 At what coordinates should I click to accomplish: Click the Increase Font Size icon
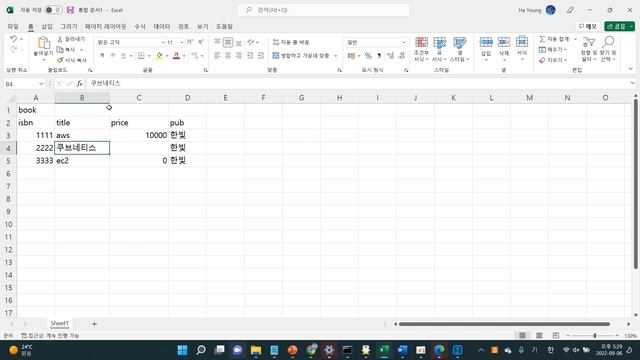(x=190, y=42)
